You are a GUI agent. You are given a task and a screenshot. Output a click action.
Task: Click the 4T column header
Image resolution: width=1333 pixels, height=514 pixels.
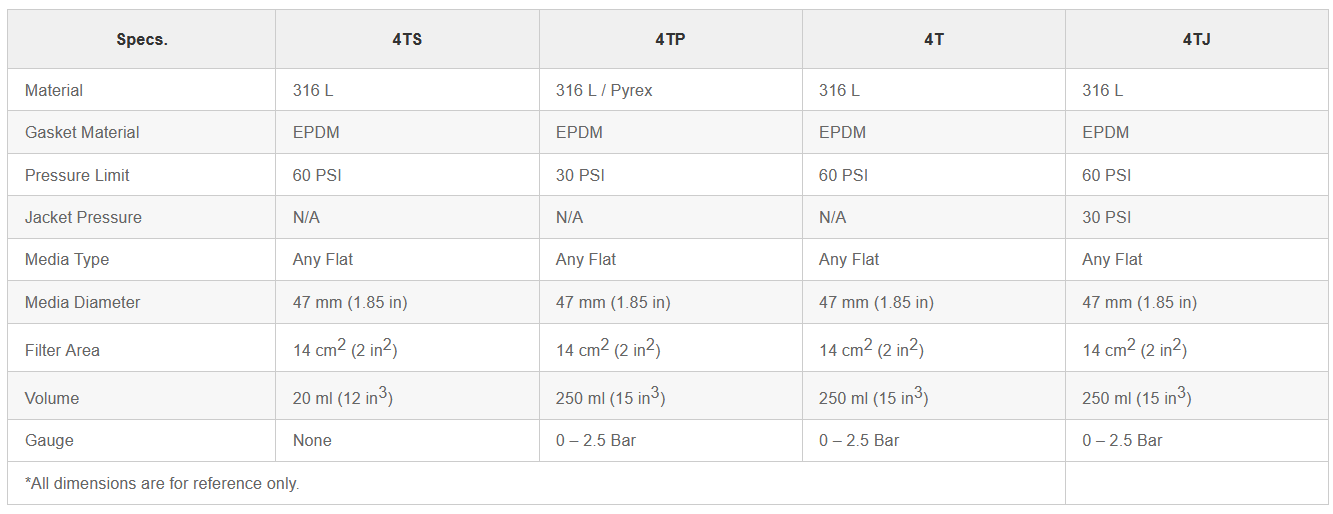pyautogui.click(x=933, y=40)
